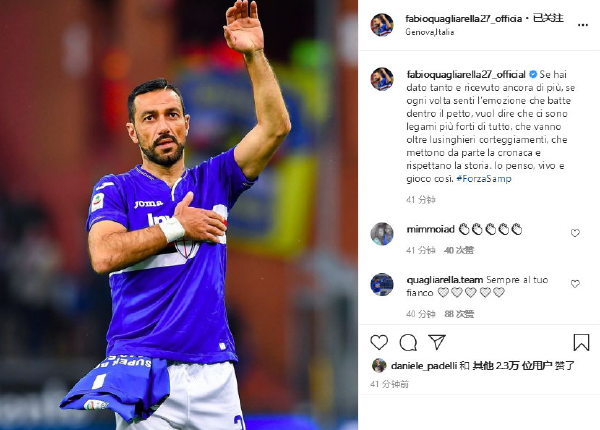View the 40 likes on mimmoiad's comment
Screen dimensions: 600x430
click(x=459, y=250)
